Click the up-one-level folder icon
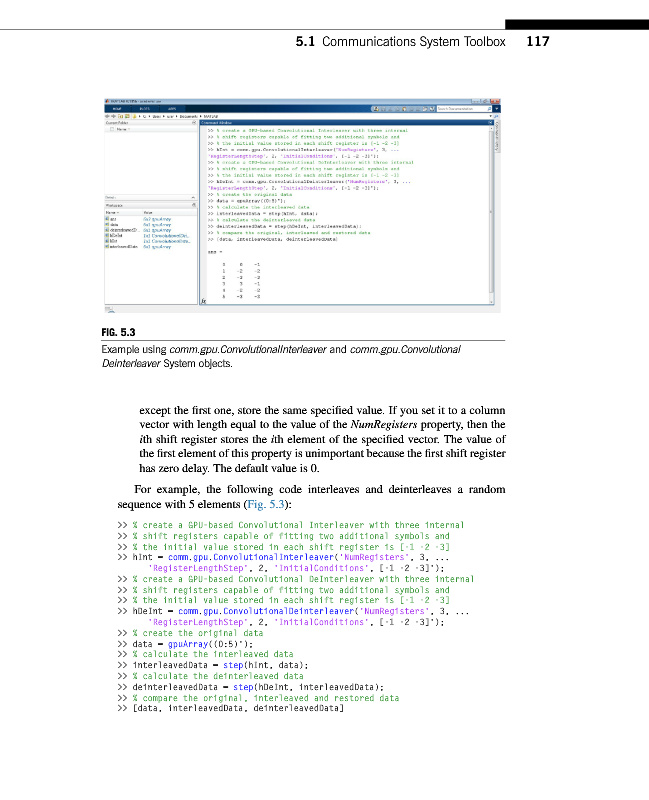649x800 pixels. pyautogui.click(x=120, y=116)
